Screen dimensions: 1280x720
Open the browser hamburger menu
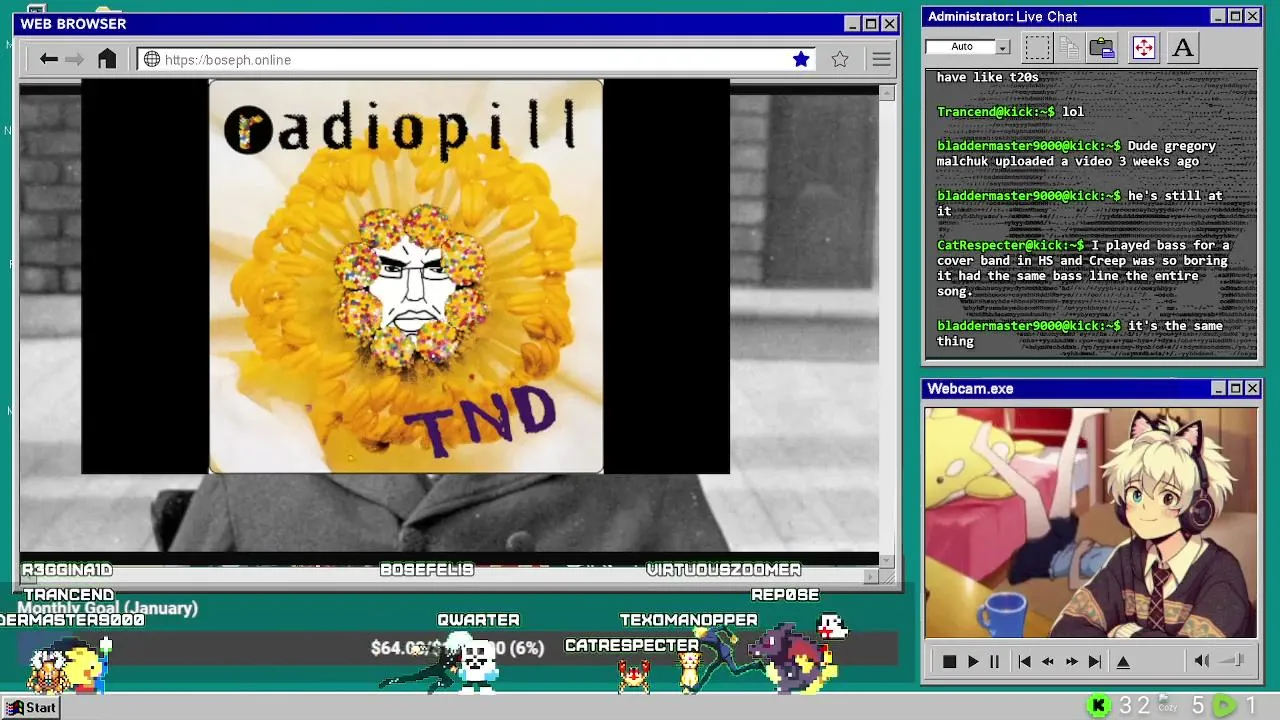coord(881,59)
